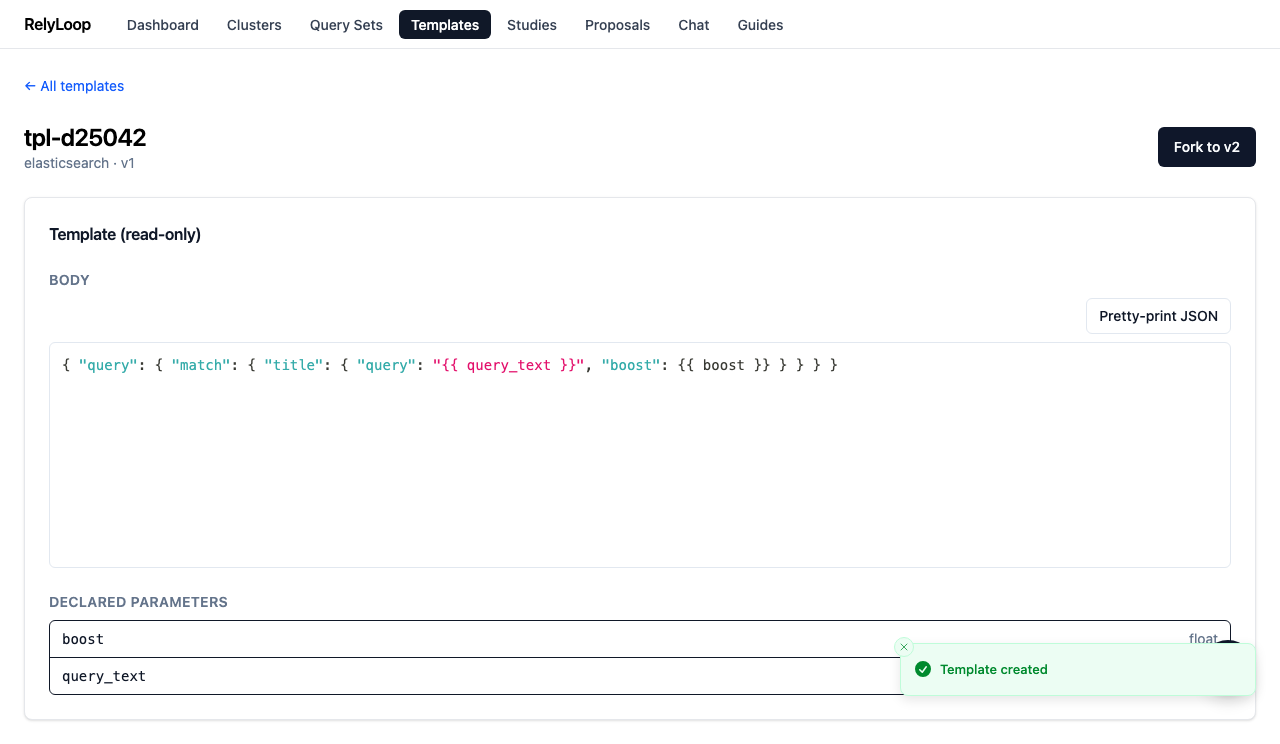The width and height of the screenshot is (1280, 744).
Task: Click Pretty-print JSON button
Action: 1158,316
